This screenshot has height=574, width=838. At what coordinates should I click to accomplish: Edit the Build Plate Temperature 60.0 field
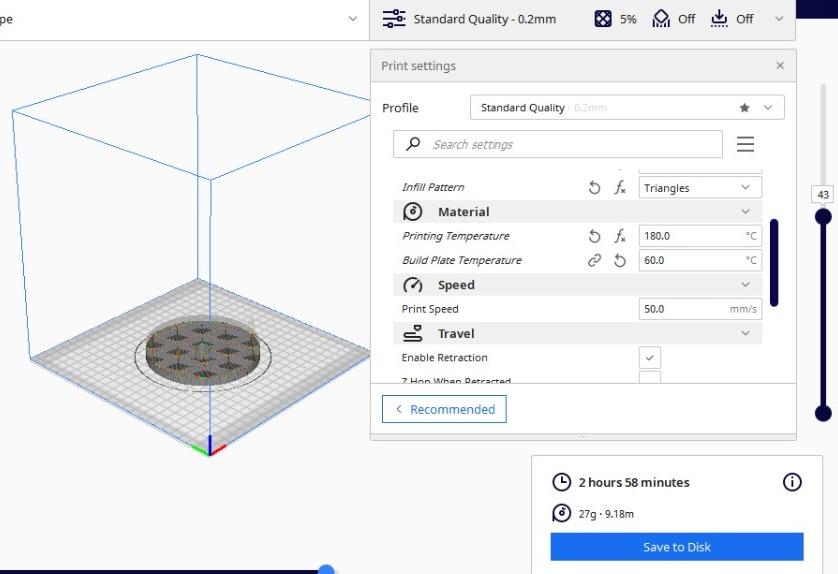(x=700, y=260)
